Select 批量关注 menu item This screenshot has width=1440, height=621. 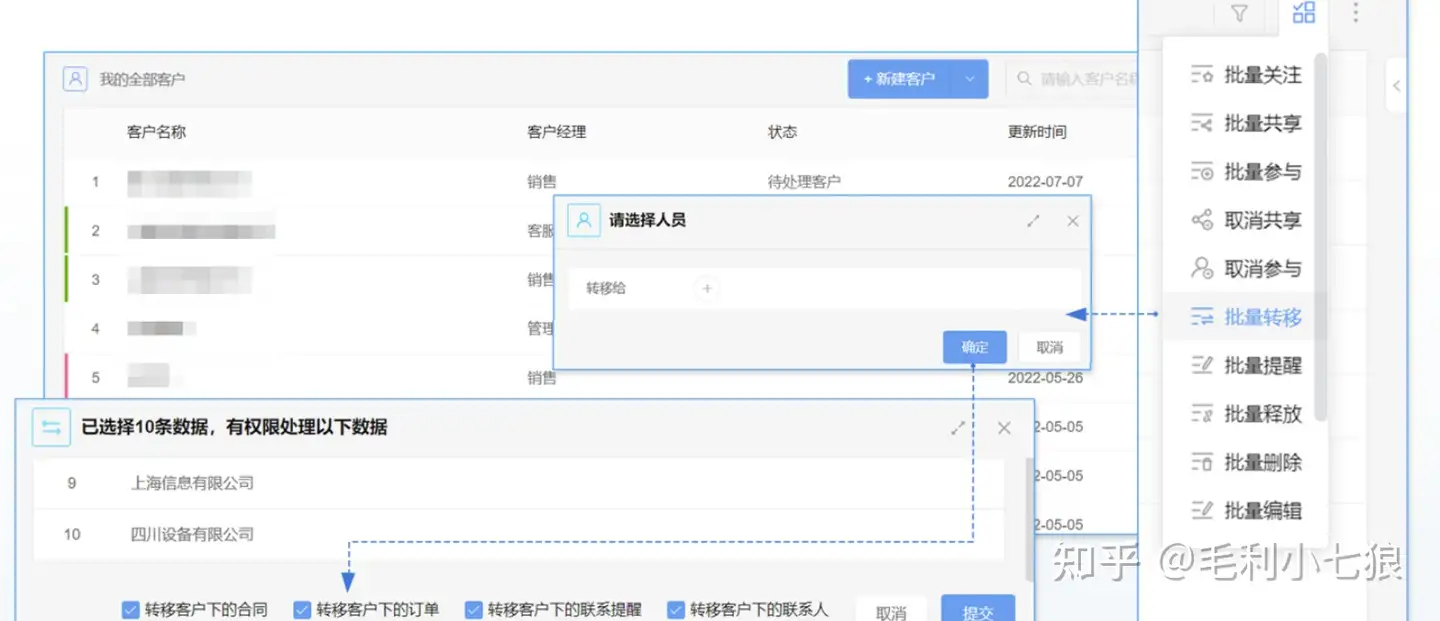point(1246,75)
